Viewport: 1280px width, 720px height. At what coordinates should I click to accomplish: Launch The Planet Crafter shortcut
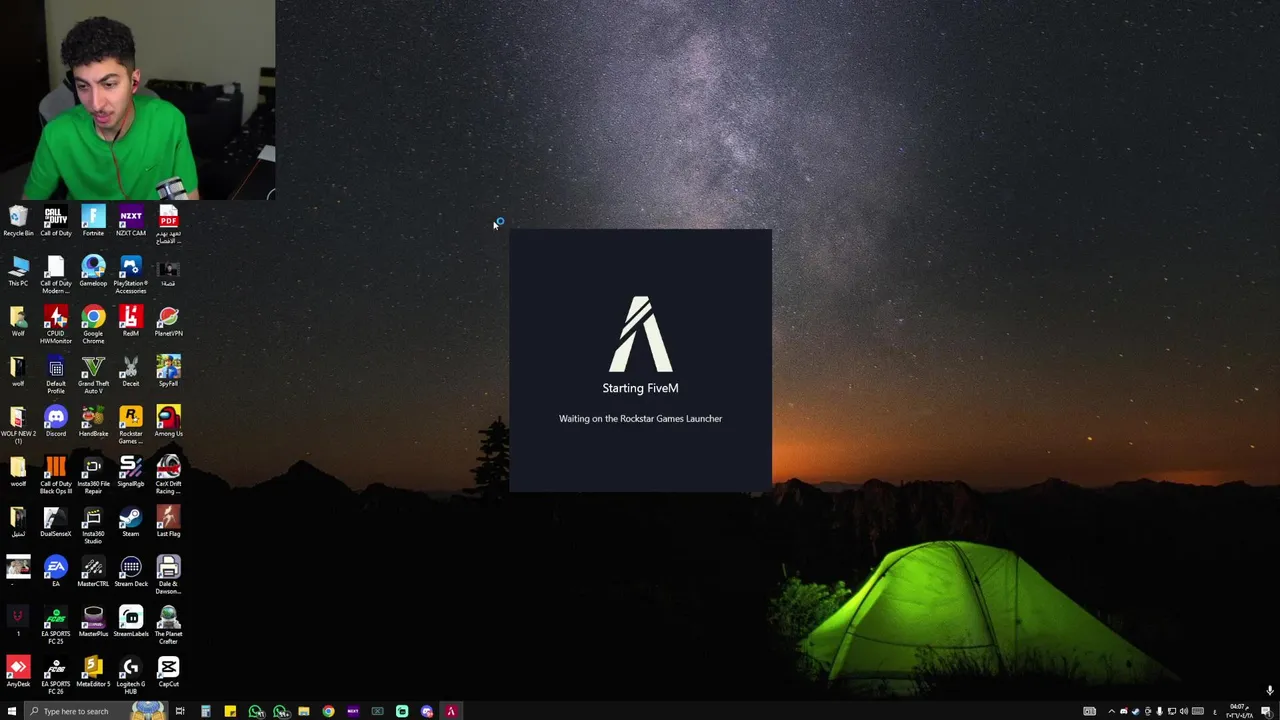168,625
